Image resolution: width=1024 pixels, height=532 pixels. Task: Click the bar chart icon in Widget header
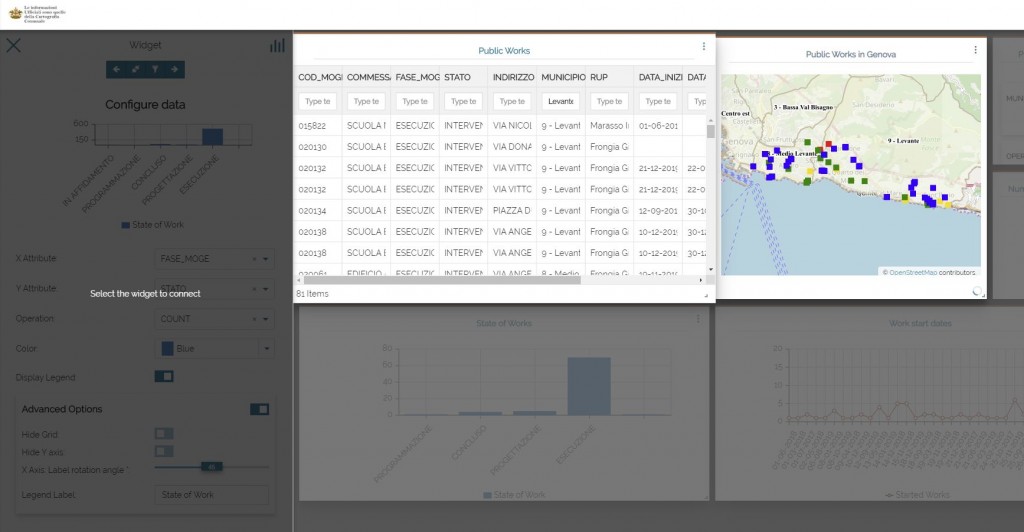click(277, 46)
